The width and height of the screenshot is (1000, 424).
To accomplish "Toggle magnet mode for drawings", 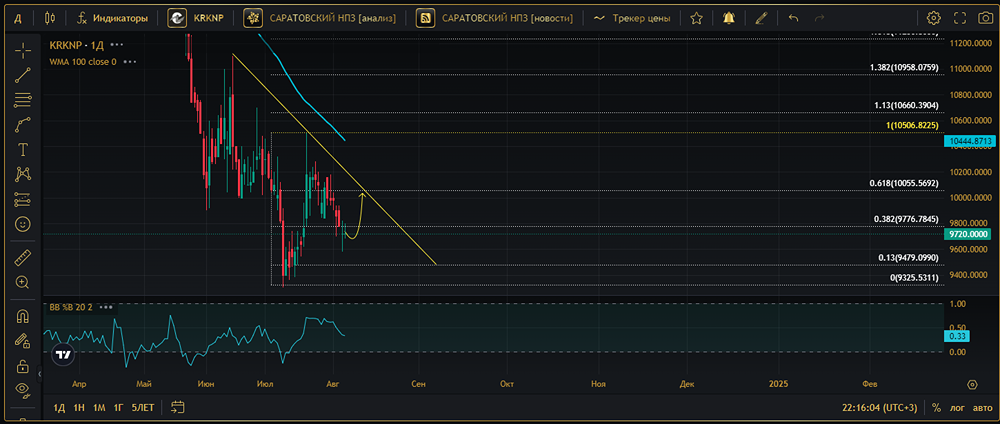I will 22,316.
